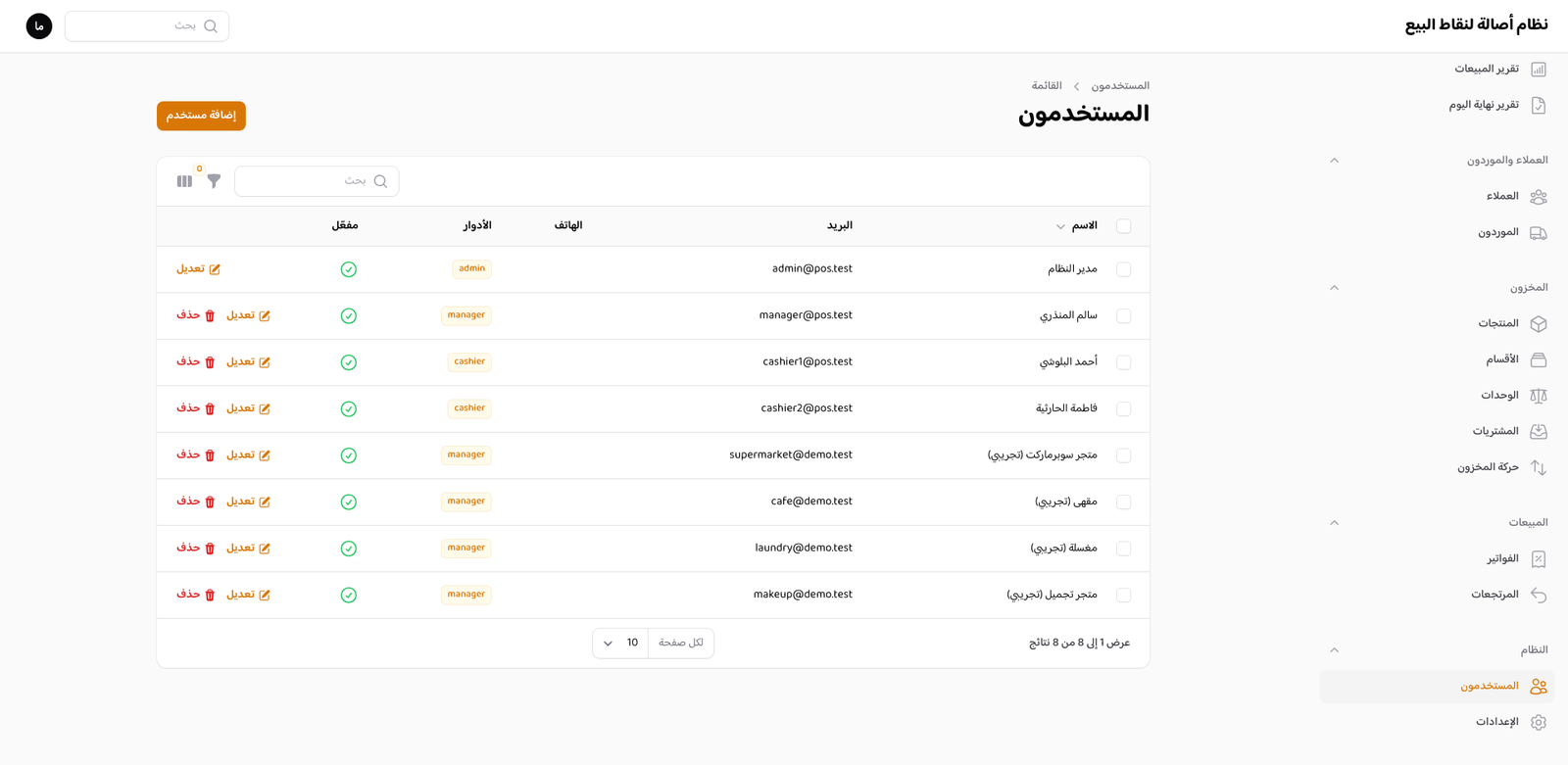This screenshot has width=1568, height=765.
Task: Check the row for مدير النظام
Action: point(1123,269)
